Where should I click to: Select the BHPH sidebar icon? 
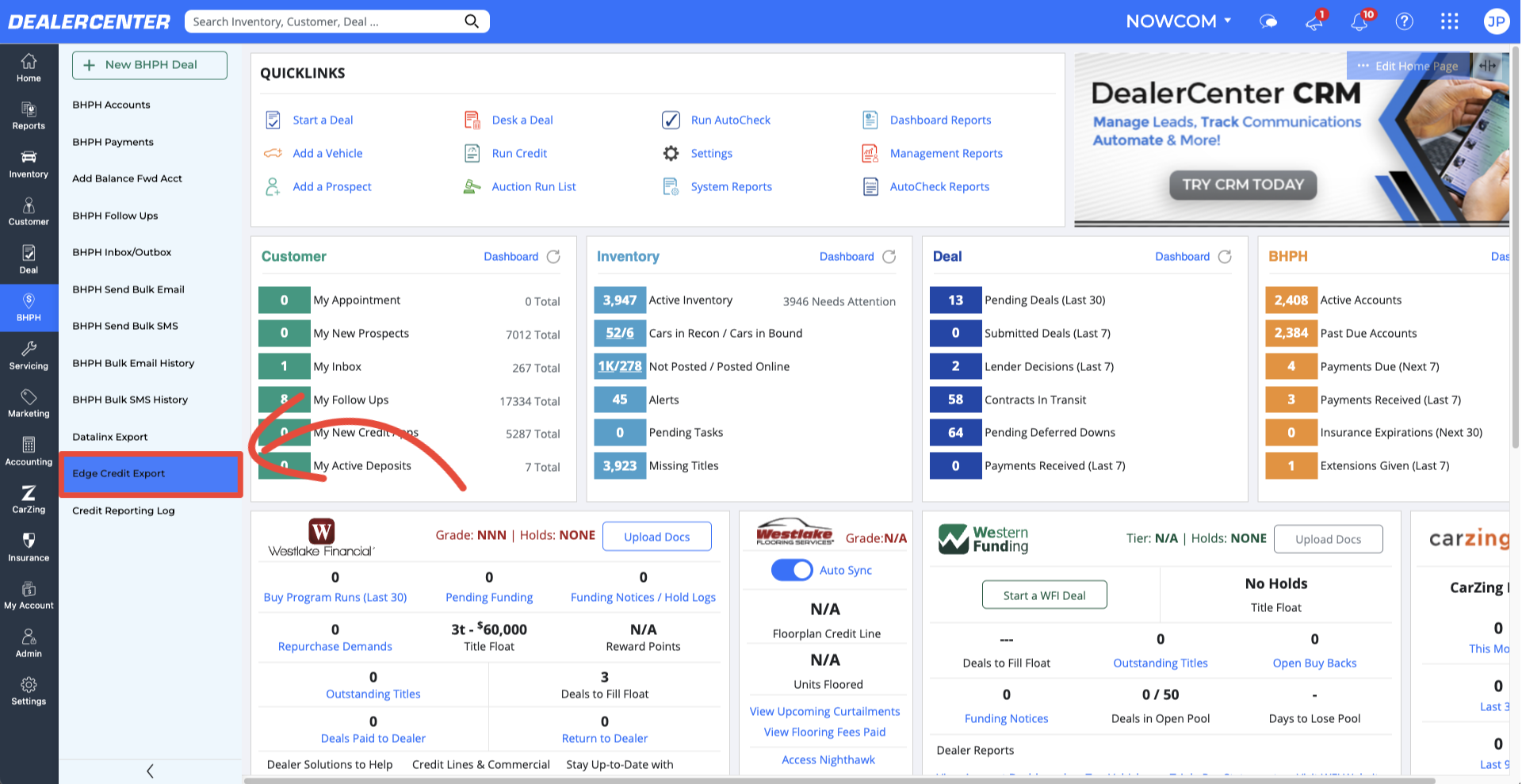29,308
